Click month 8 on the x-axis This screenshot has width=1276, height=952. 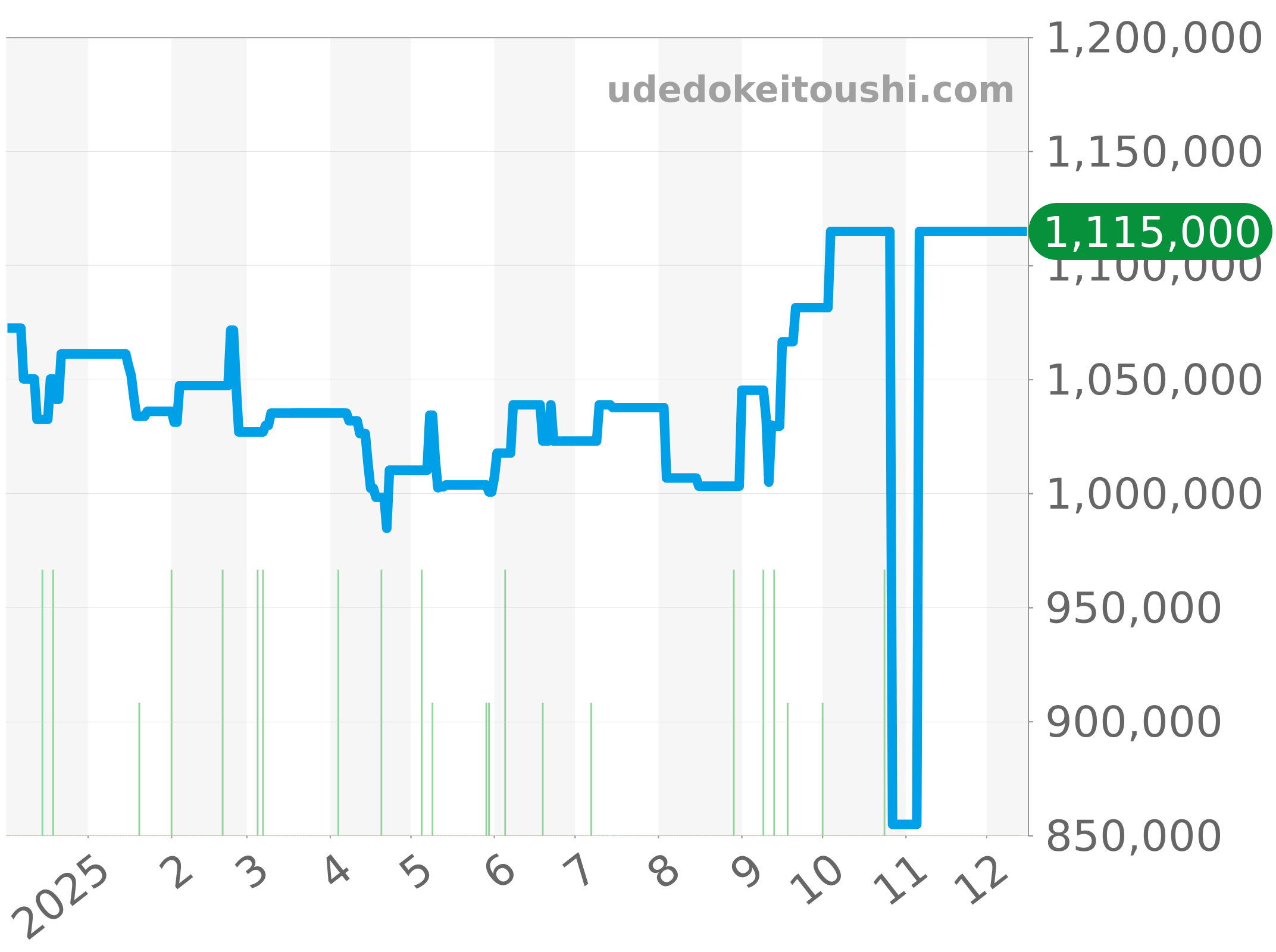click(x=664, y=873)
